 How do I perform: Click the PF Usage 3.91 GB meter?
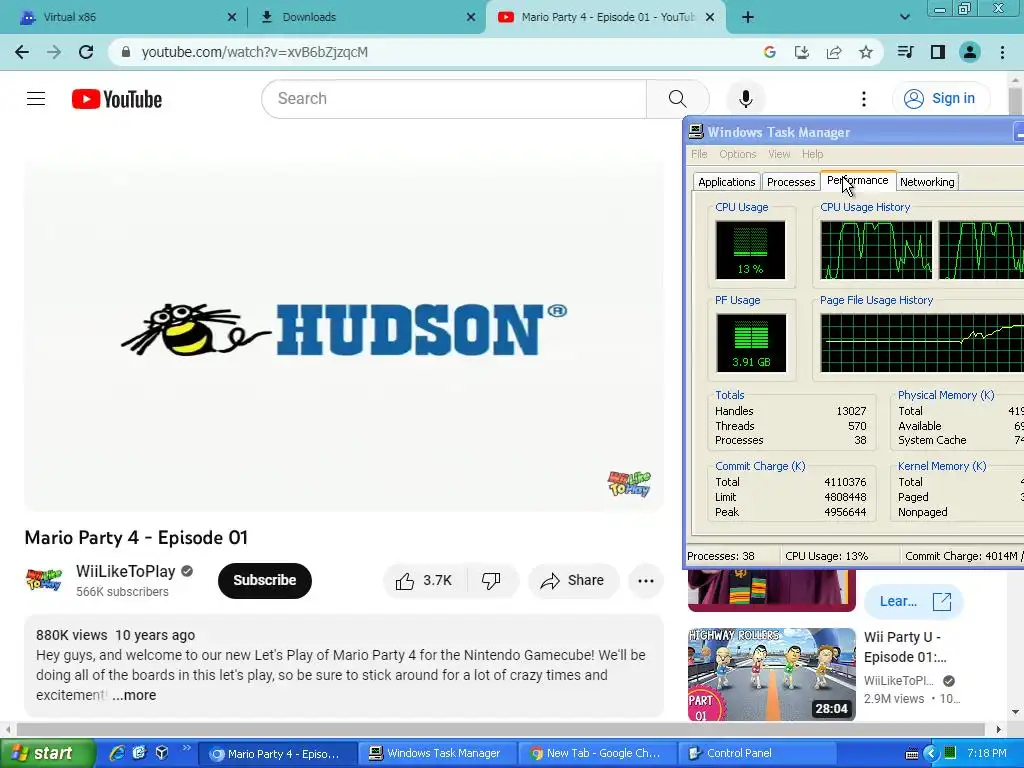[x=751, y=343]
